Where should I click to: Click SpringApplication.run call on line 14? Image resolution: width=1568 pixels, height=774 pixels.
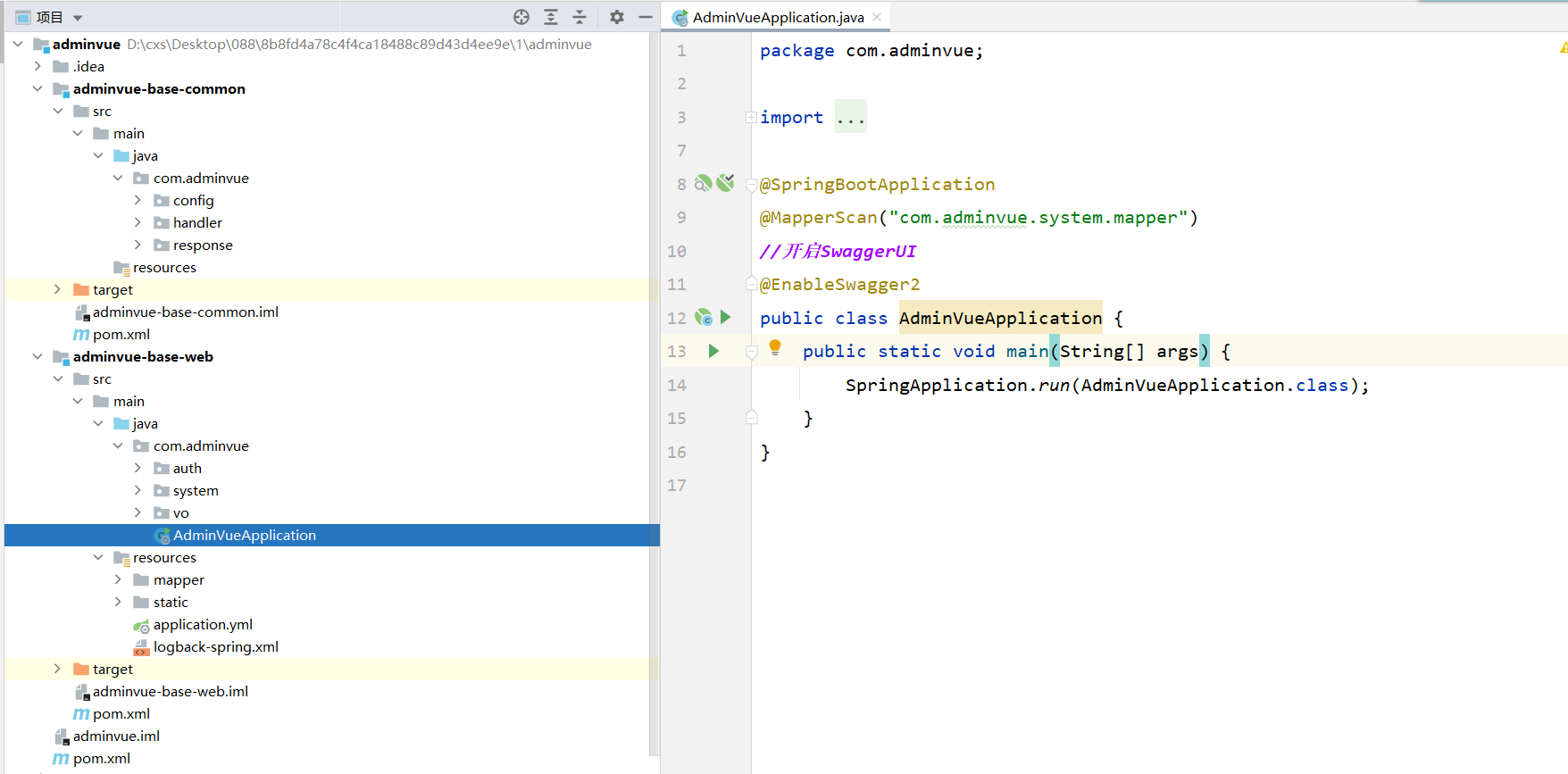957,385
